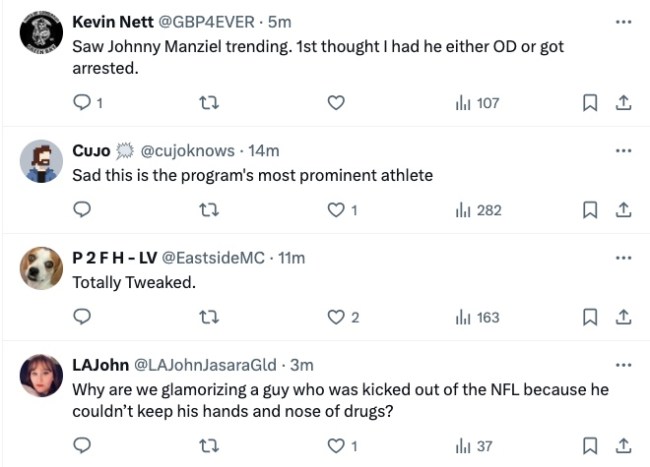Bookmark the 'Totally Tweaked.' tweet

click(x=590, y=317)
